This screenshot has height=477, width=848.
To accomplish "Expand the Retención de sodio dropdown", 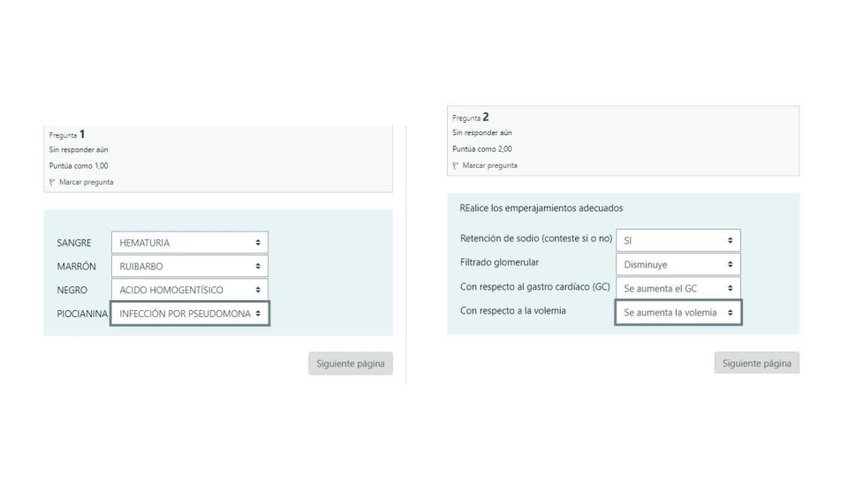I will (677, 240).
